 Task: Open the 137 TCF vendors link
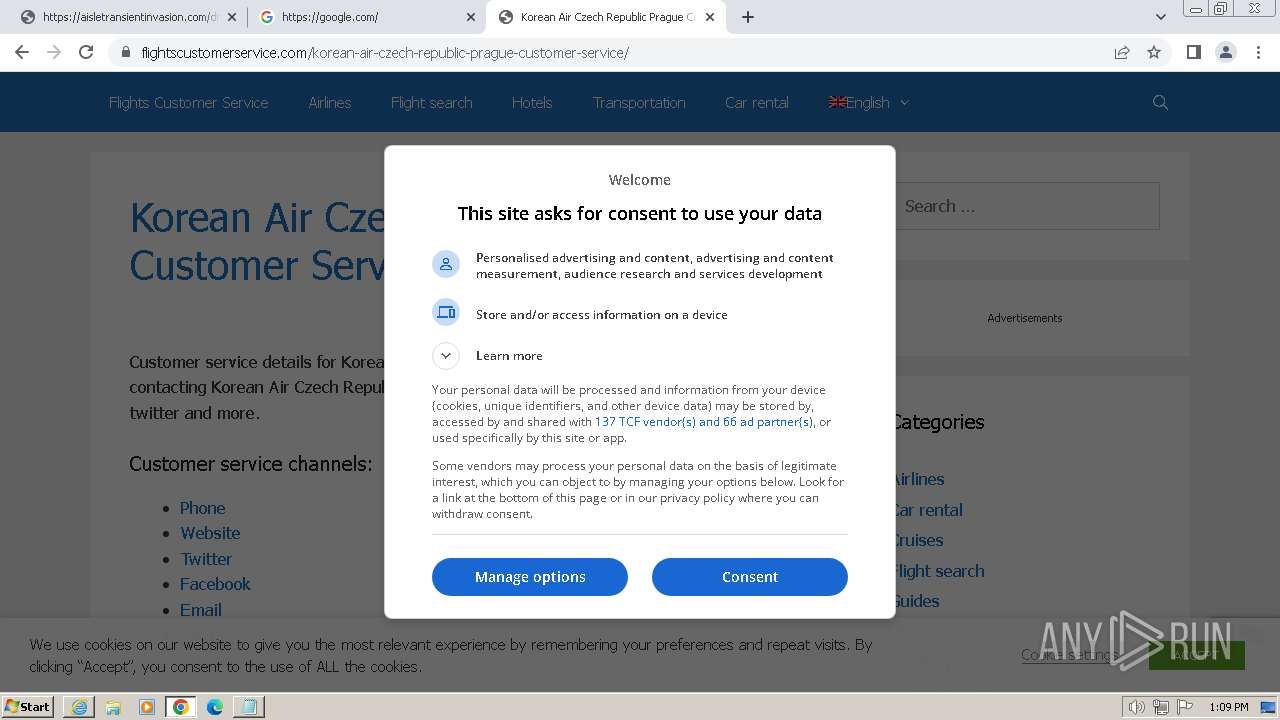click(704, 422)
